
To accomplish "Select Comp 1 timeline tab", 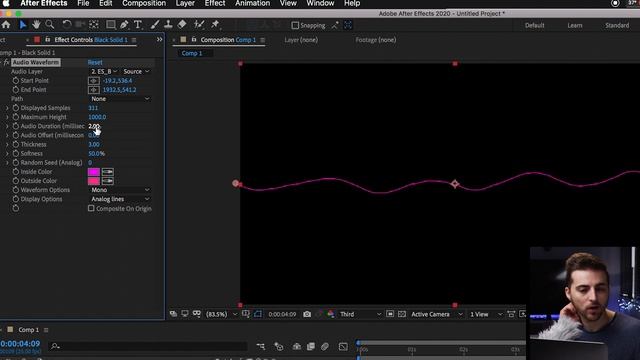I will pos(29,330).
